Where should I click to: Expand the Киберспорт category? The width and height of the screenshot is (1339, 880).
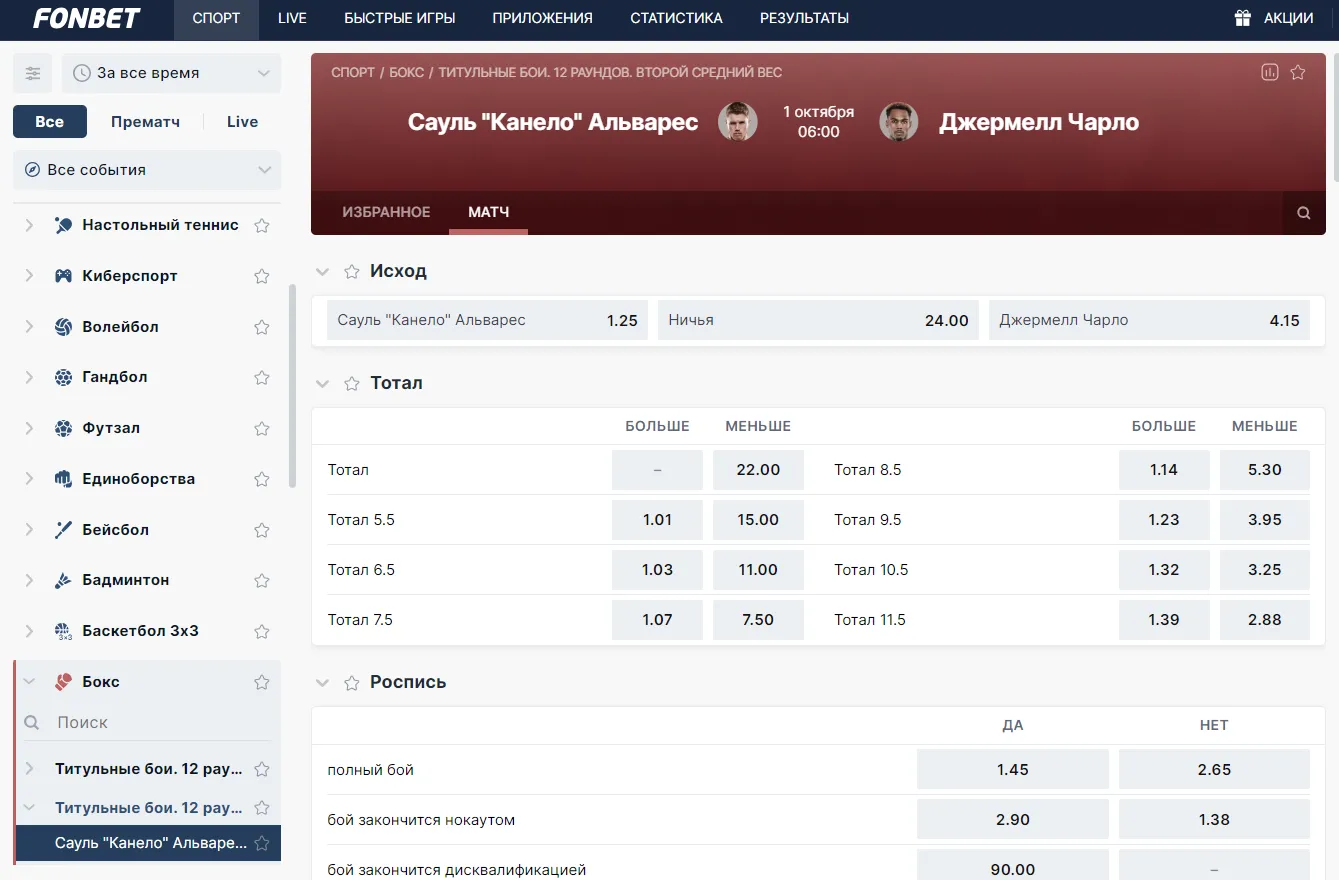coord(29,276)
